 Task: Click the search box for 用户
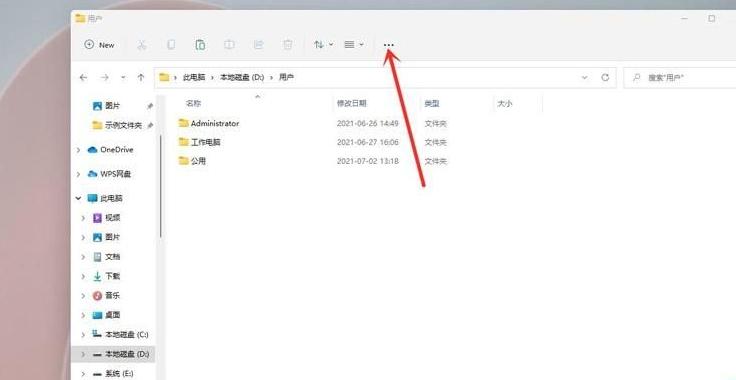pyautogui.click(x=680, y=77)
